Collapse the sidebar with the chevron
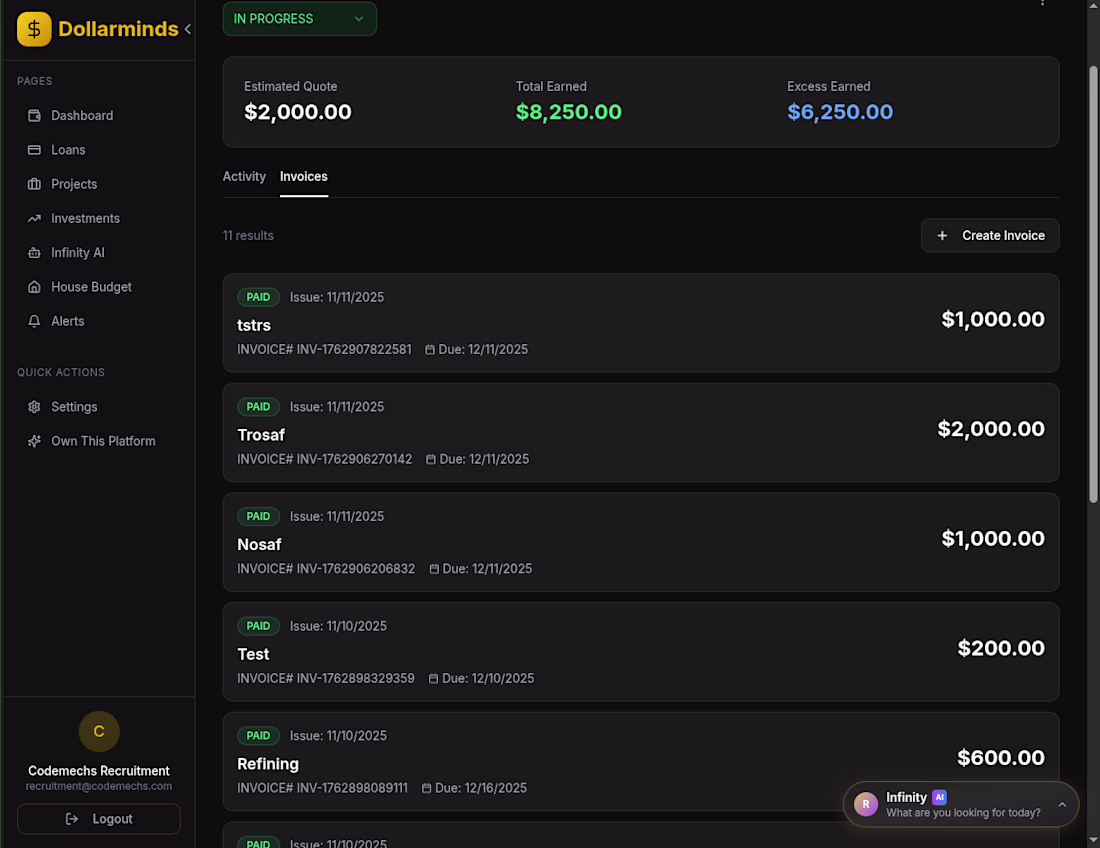1100x848 pixels. [187, 29]
